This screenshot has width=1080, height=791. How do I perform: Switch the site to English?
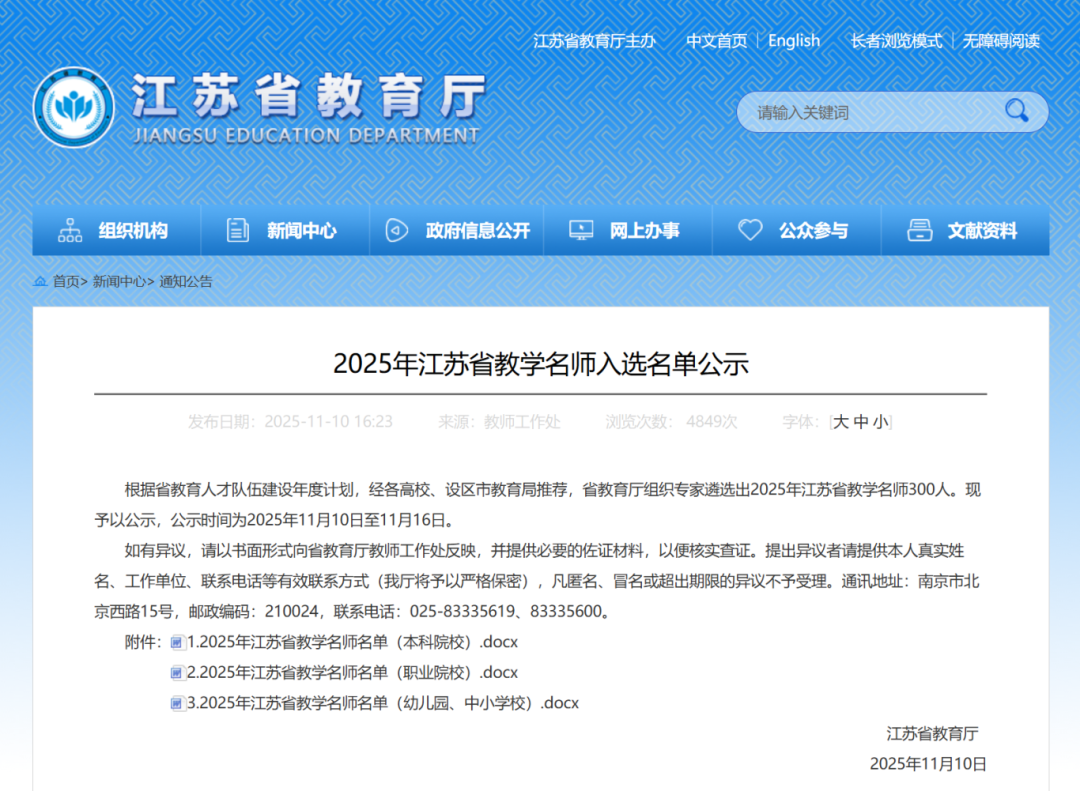pyautogui.click(x=794, y=41)
